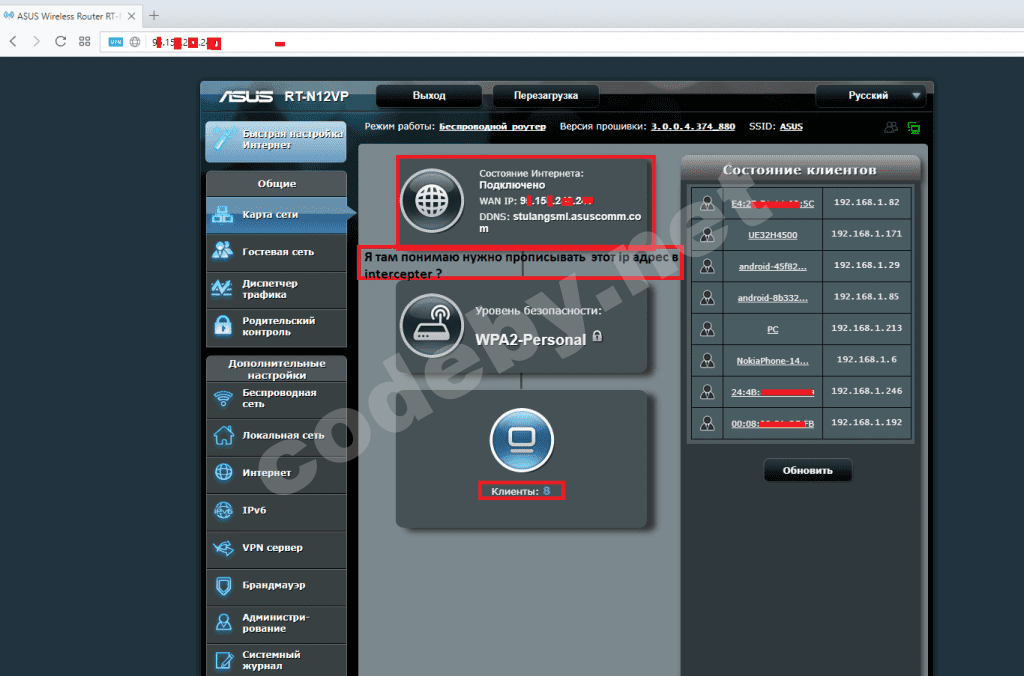Open VPN сервер settings
Screen dimensions: 1024x676
coord(277,548)
